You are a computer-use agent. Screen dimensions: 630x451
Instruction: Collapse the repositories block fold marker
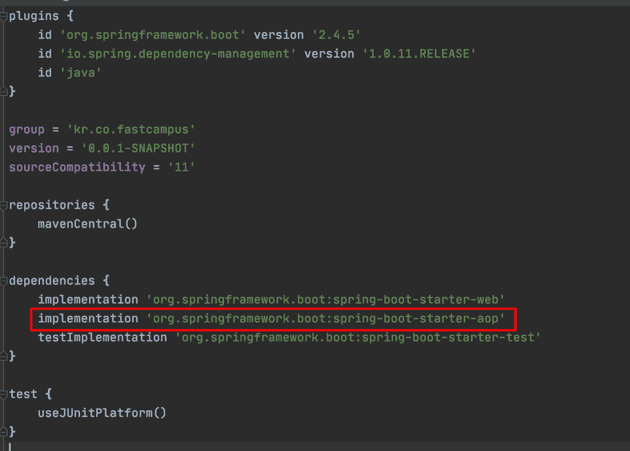click(4, 205)
